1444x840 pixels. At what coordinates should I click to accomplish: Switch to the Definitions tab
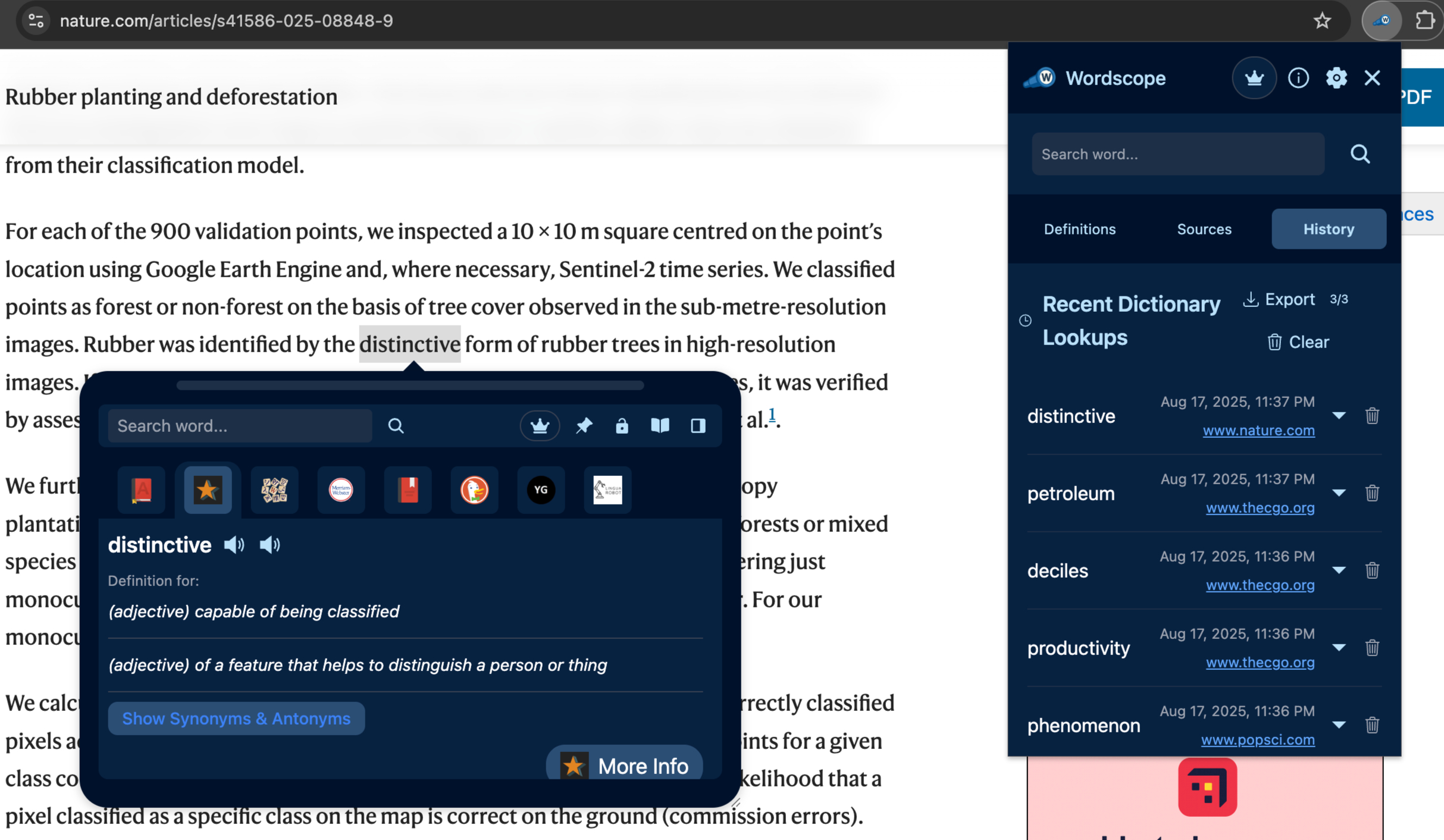tap(1079, 229)
